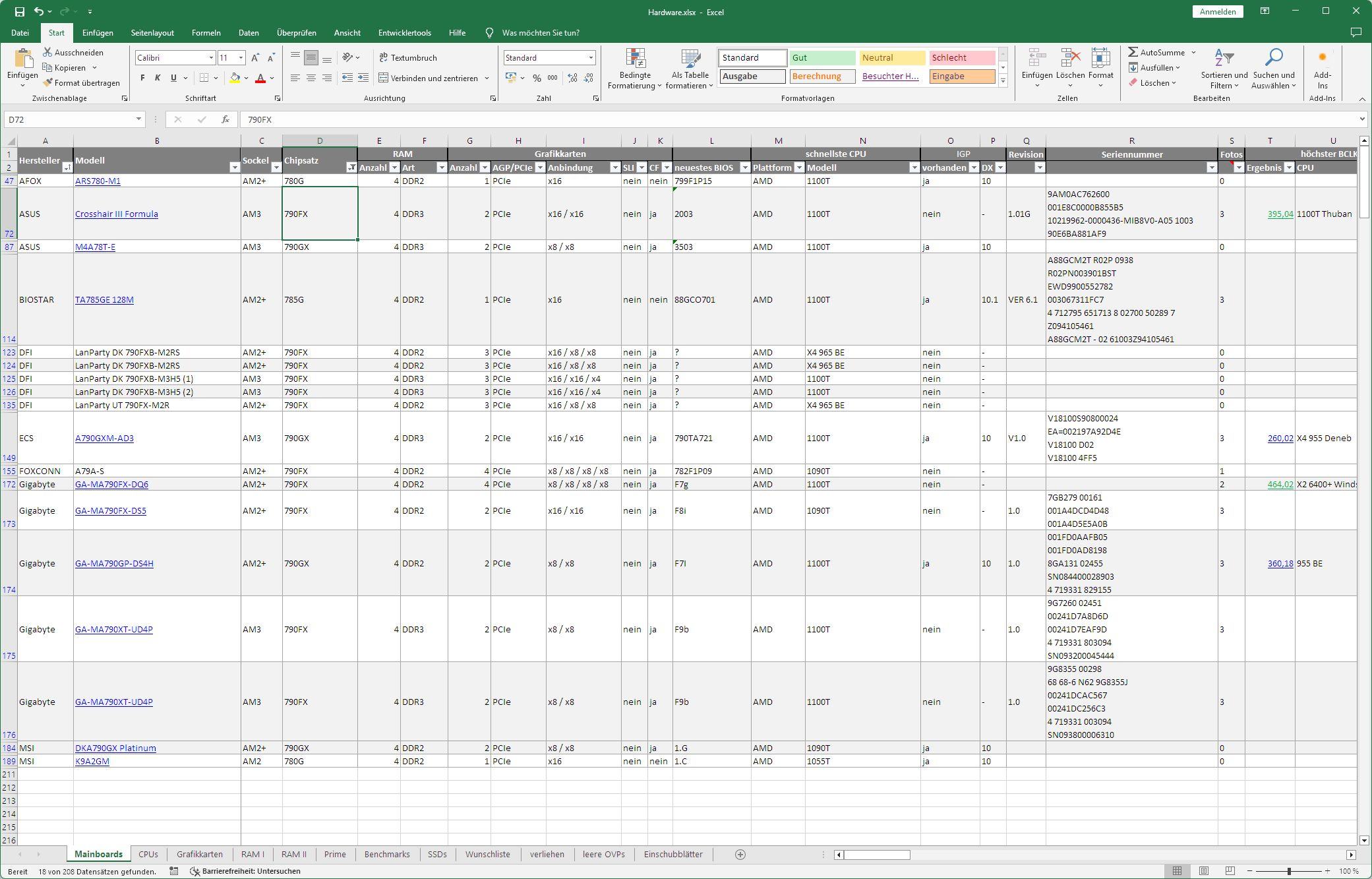1372x879 pixels.
Task: Click the cell Format icon
Action: pyautogui.click(x=1100, y=59)
